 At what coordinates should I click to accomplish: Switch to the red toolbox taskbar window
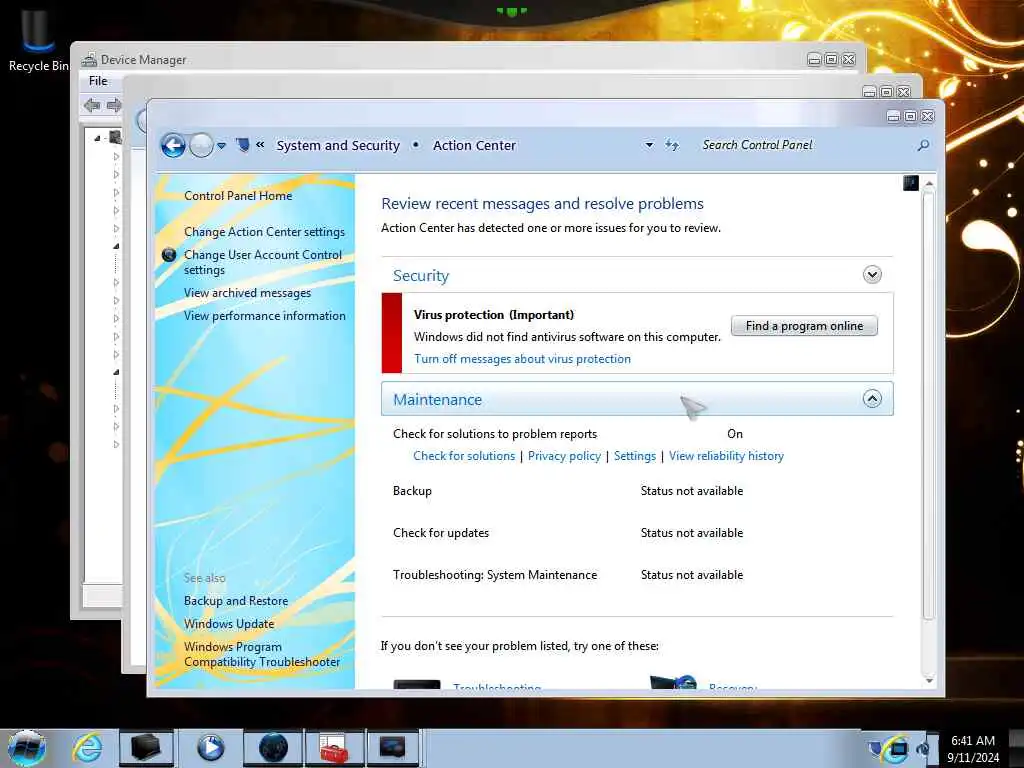click(x=334, y=748)
